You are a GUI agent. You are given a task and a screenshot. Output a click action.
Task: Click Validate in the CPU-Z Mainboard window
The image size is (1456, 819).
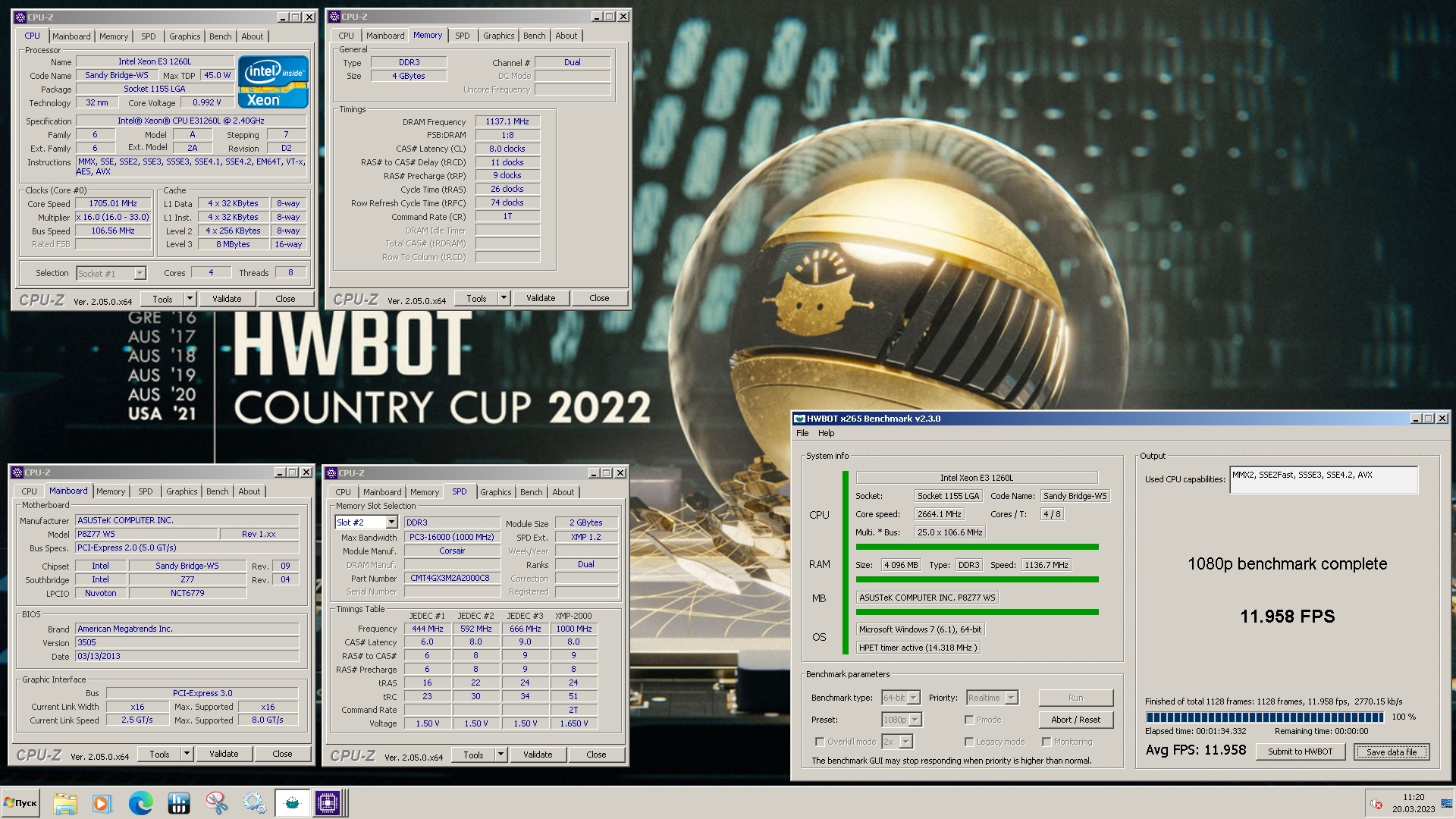[x=224, y=754]
